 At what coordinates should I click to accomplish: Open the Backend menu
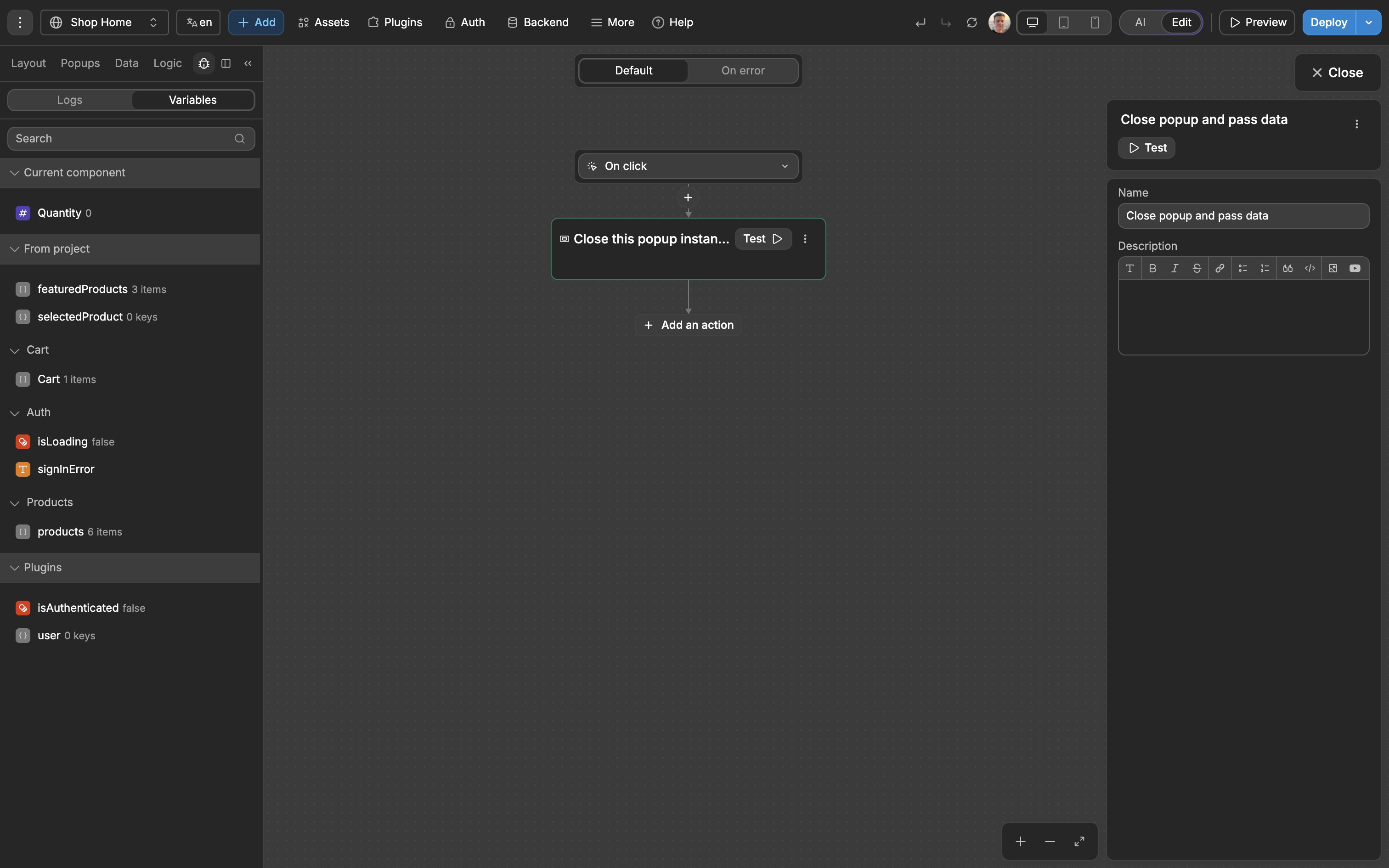538,23
